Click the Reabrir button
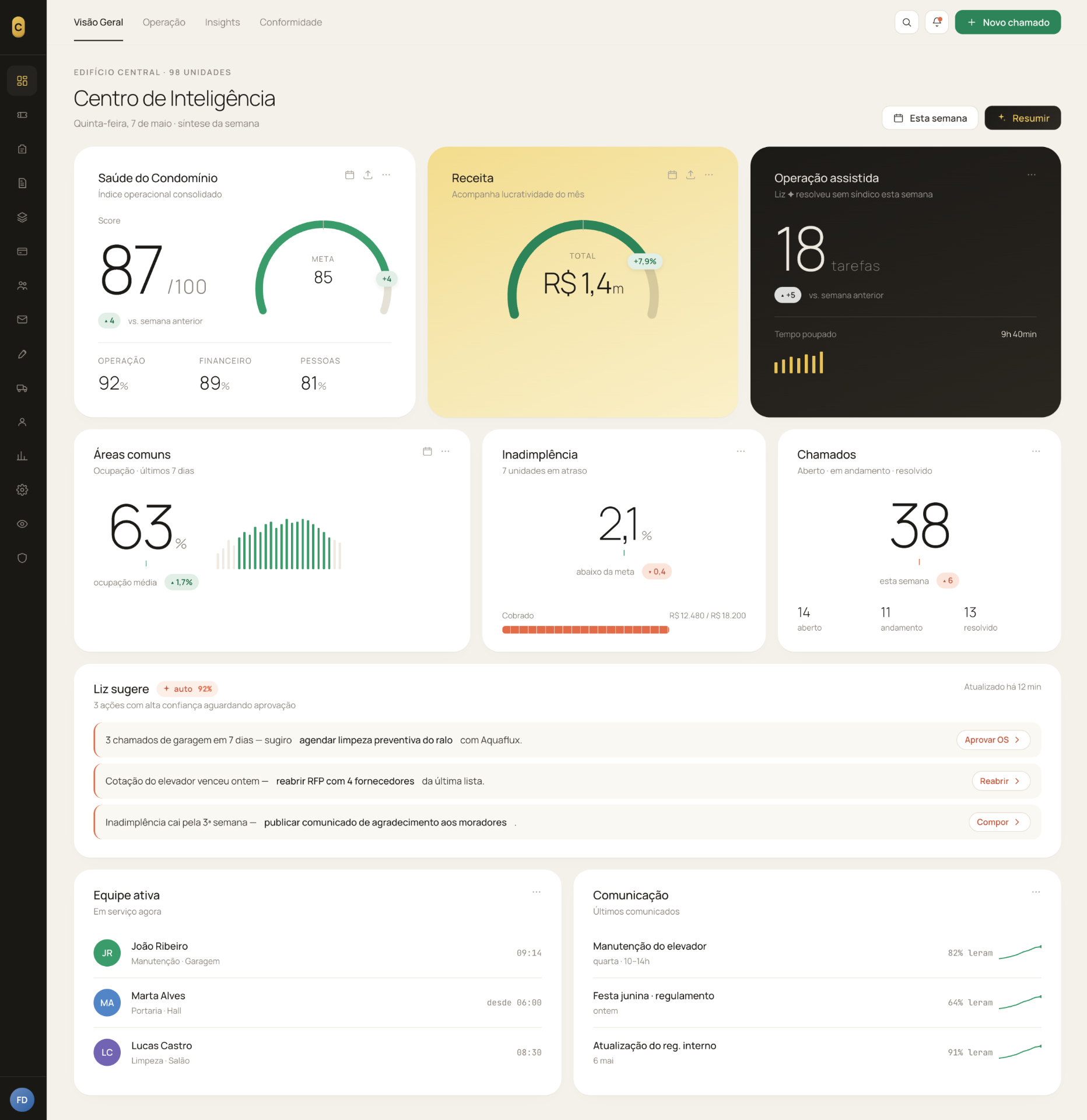This screenshot has height=1120, width=1087. [x=1001, y=781]
